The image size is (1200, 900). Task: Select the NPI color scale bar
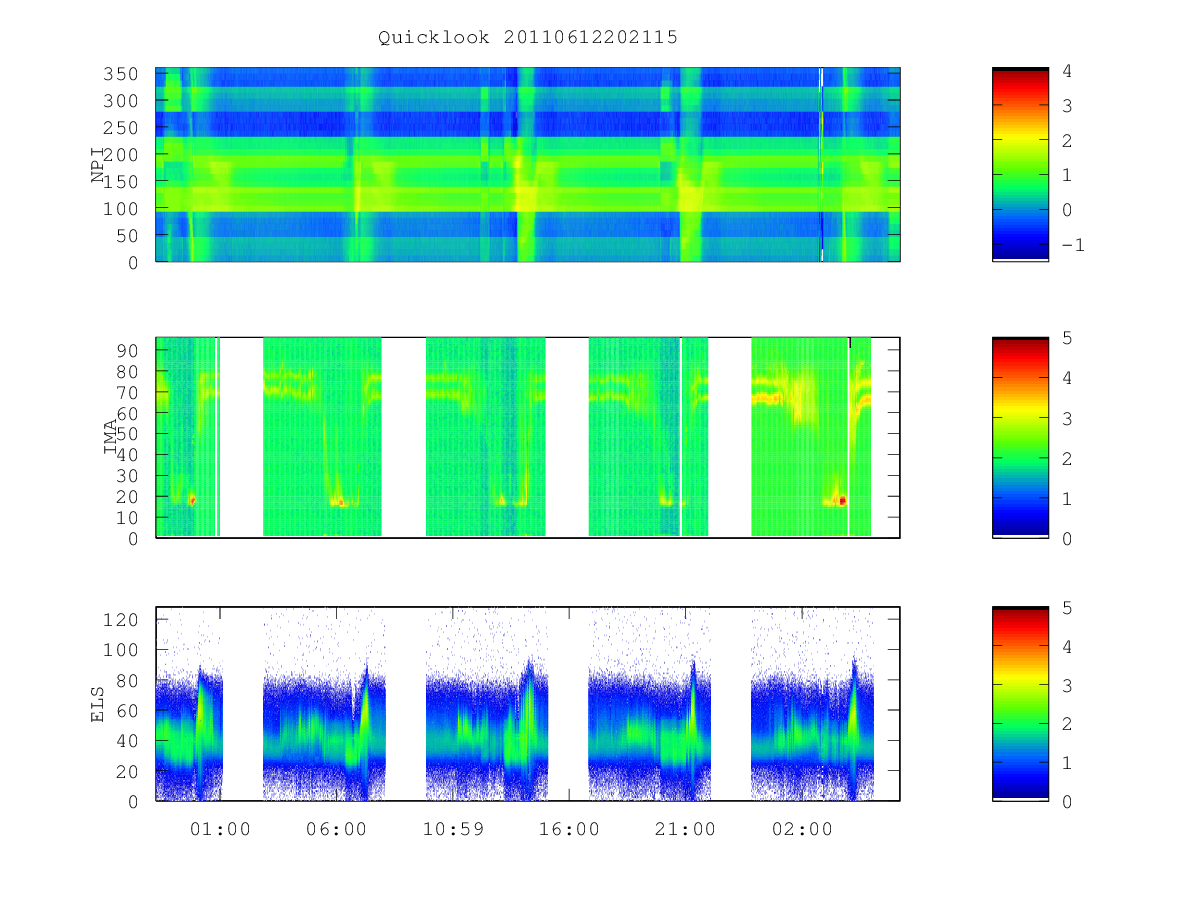(1020, 165)
